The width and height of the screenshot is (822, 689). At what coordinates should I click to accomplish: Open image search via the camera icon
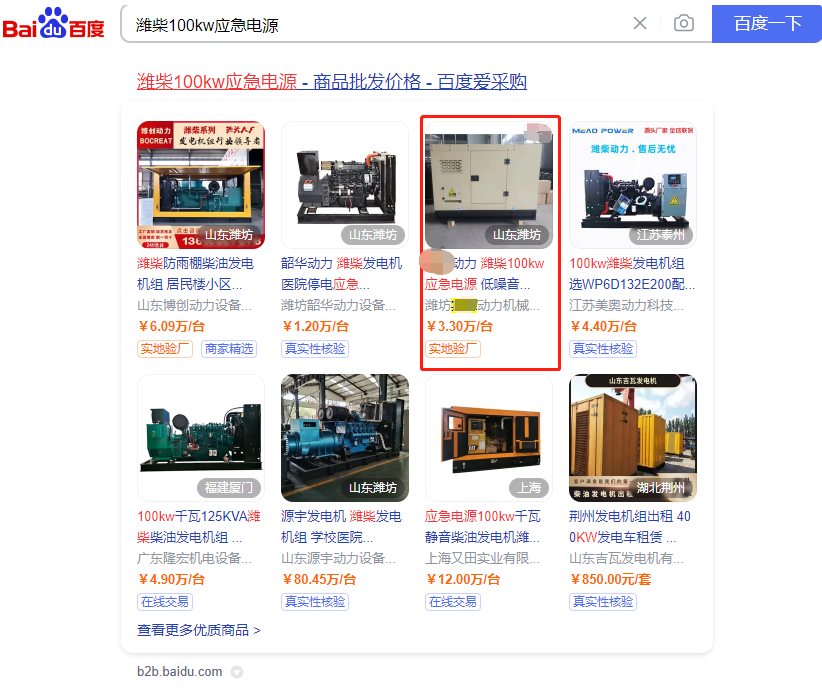coord(684,23)
